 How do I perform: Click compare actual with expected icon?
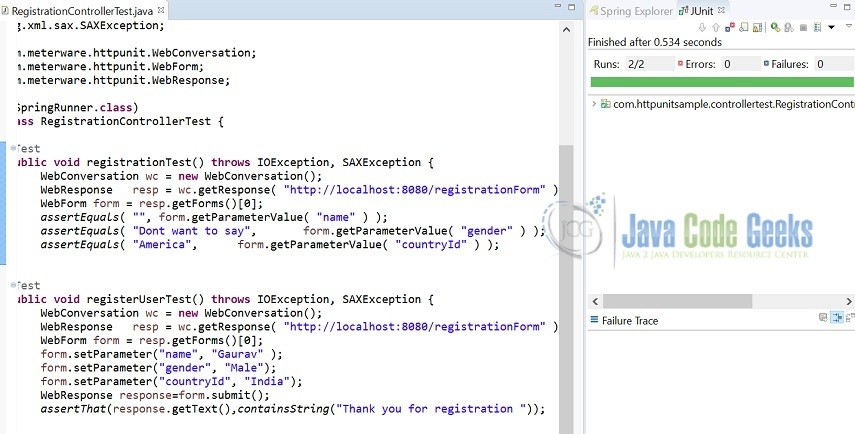[851, 317]
